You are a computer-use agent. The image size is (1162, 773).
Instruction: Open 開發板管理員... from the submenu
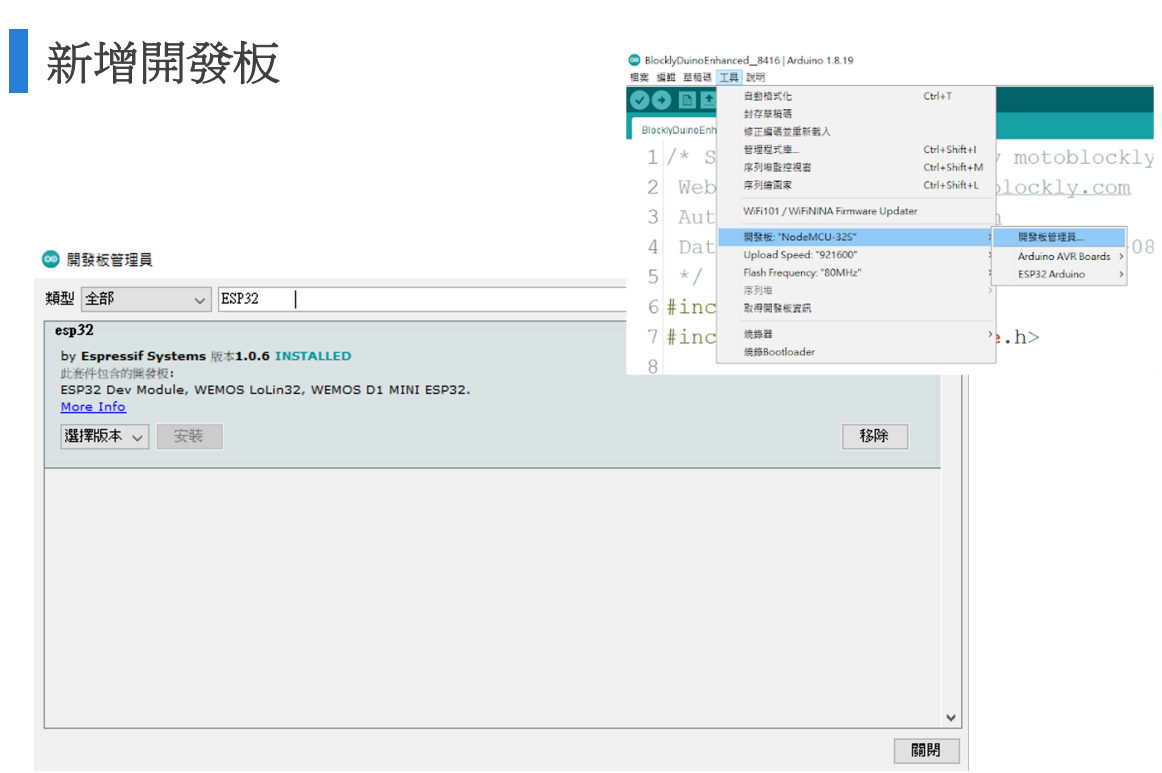(x=1059, y=237)
